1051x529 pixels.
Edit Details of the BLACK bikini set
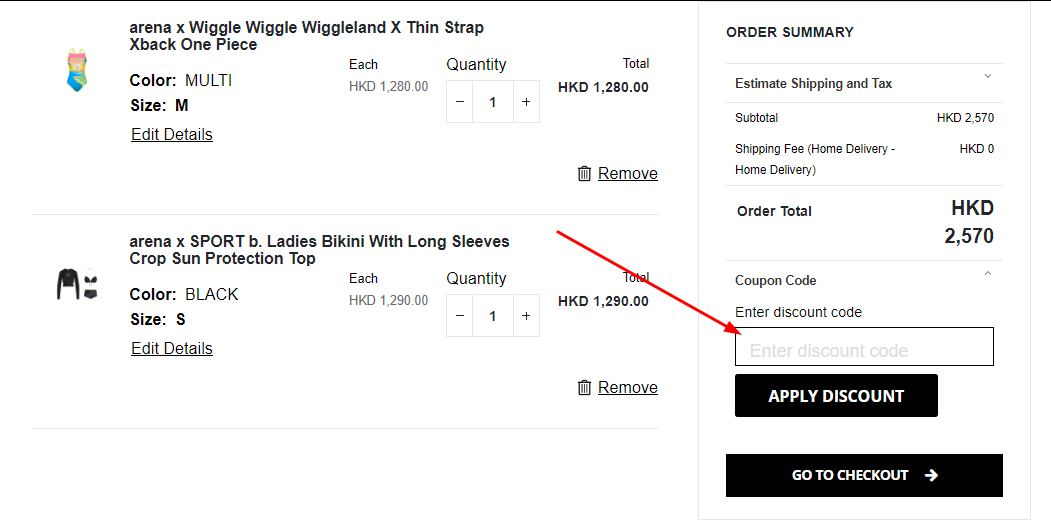[x=172, y=348]
